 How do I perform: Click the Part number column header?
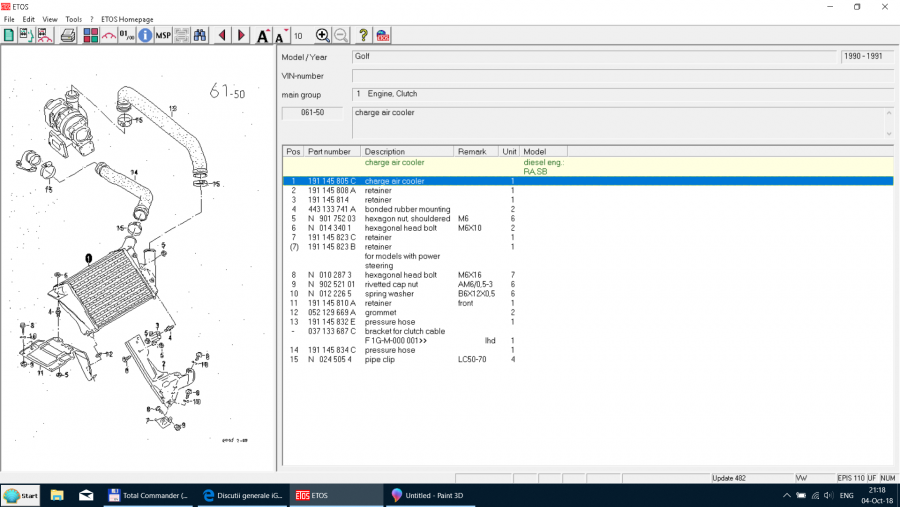click(x=331, y=151)
